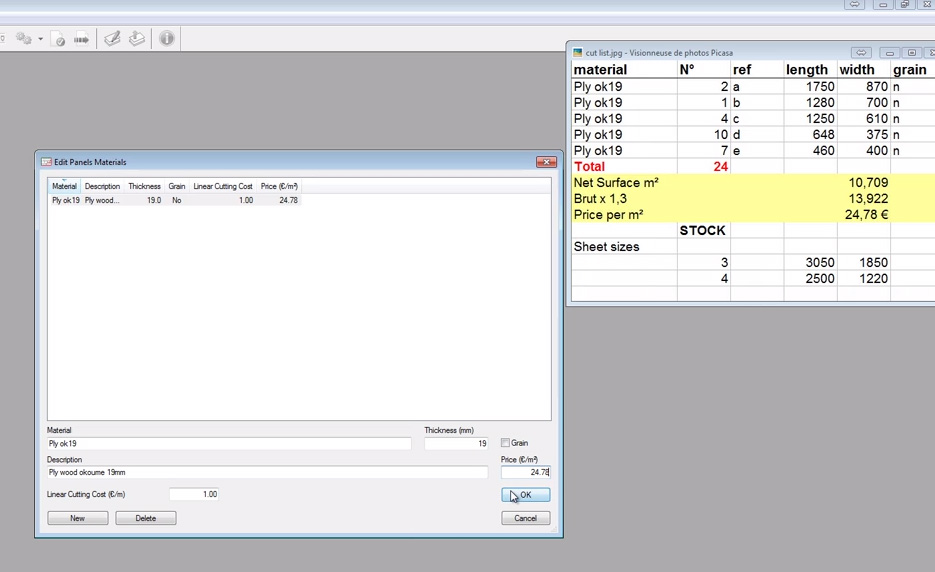The image size is (935, 572).
Task: Click the 1750 length value in row a
Action: (x=820, y=86)
